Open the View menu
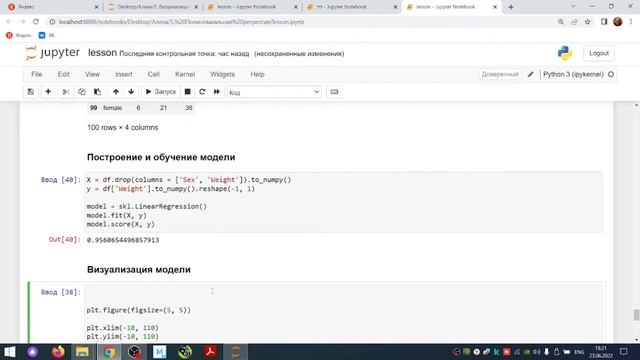This screenshot has height=360, width=640. click(92, 74)
